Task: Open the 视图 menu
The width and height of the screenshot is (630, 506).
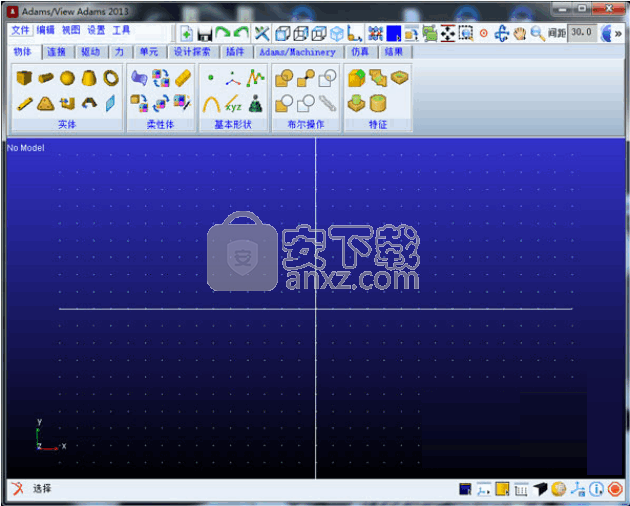Action: [71, 30]
